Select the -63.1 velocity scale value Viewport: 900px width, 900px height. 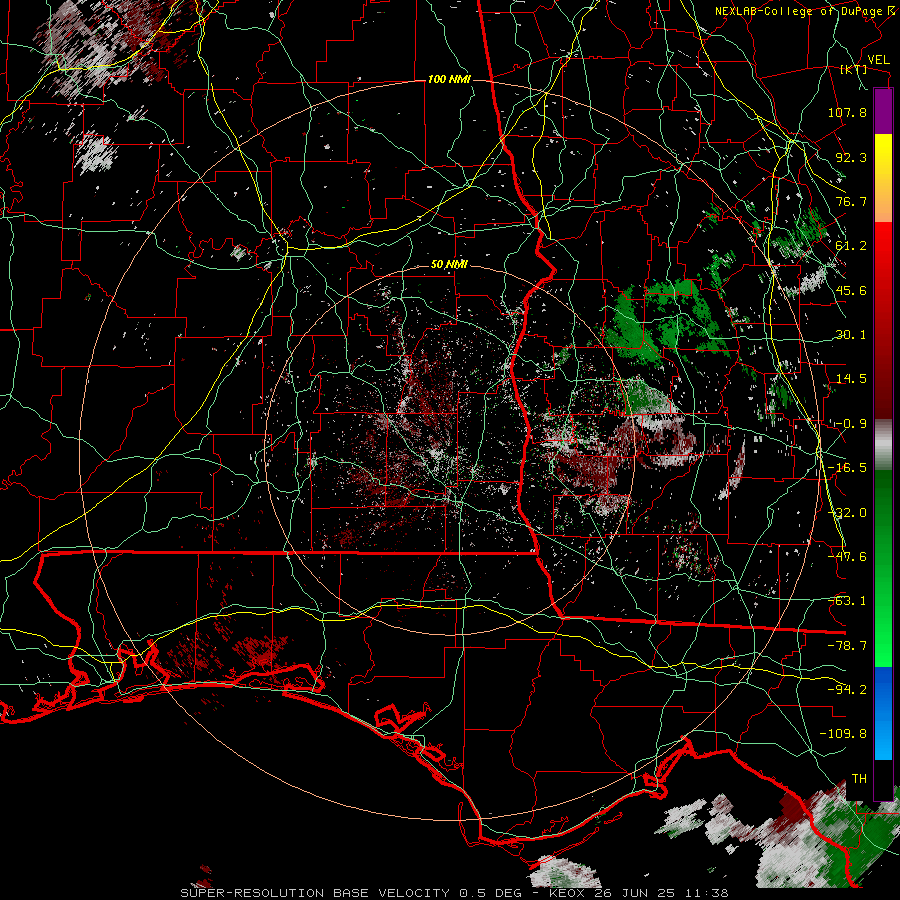coord(847,601)
